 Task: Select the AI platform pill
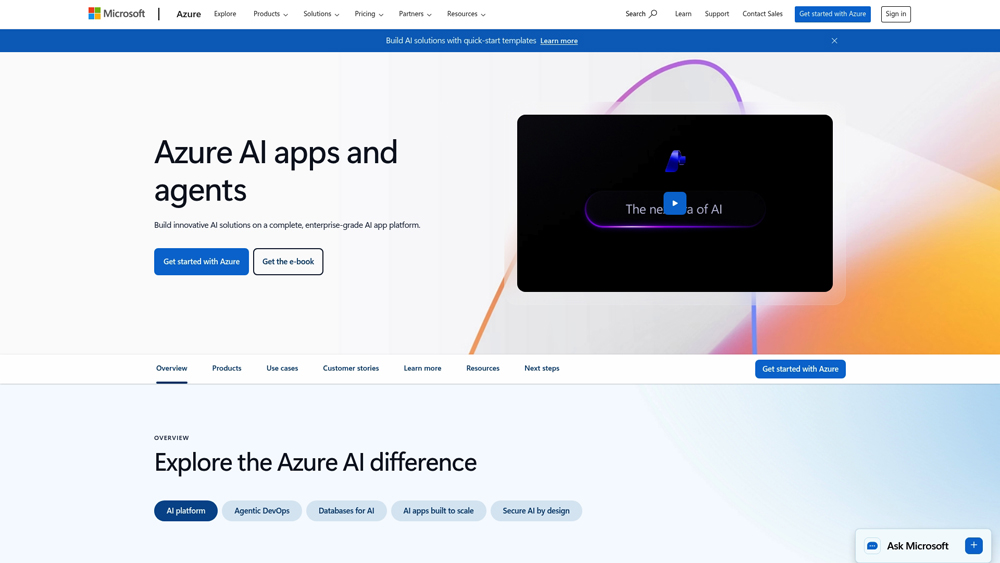coord(186,511)
